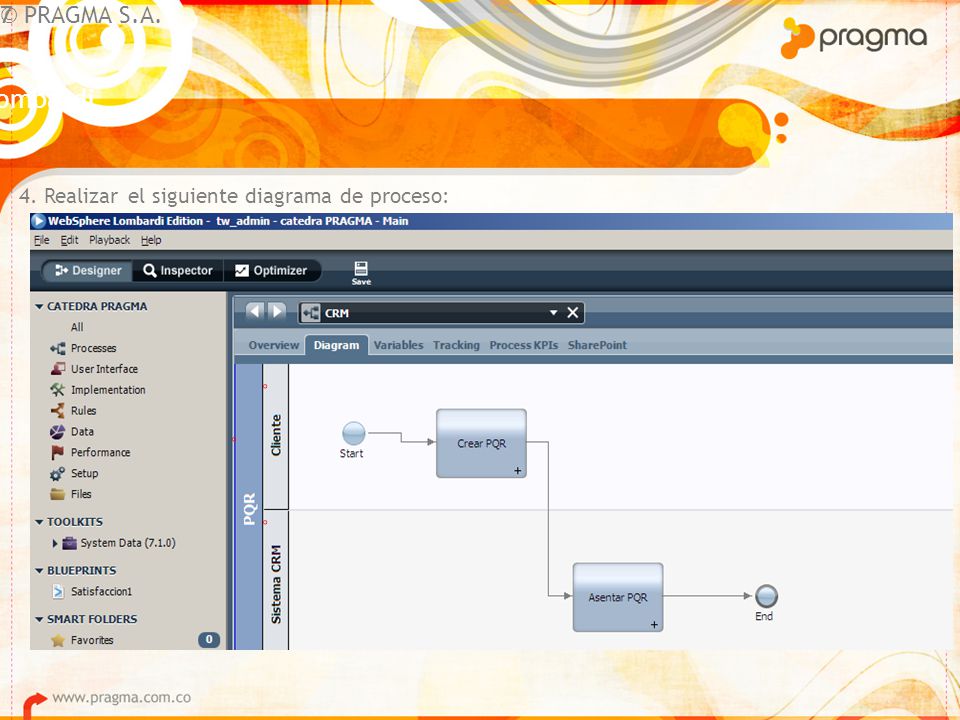Click the Files folder icon
960x720 pixels.
(x=58, y=494)
